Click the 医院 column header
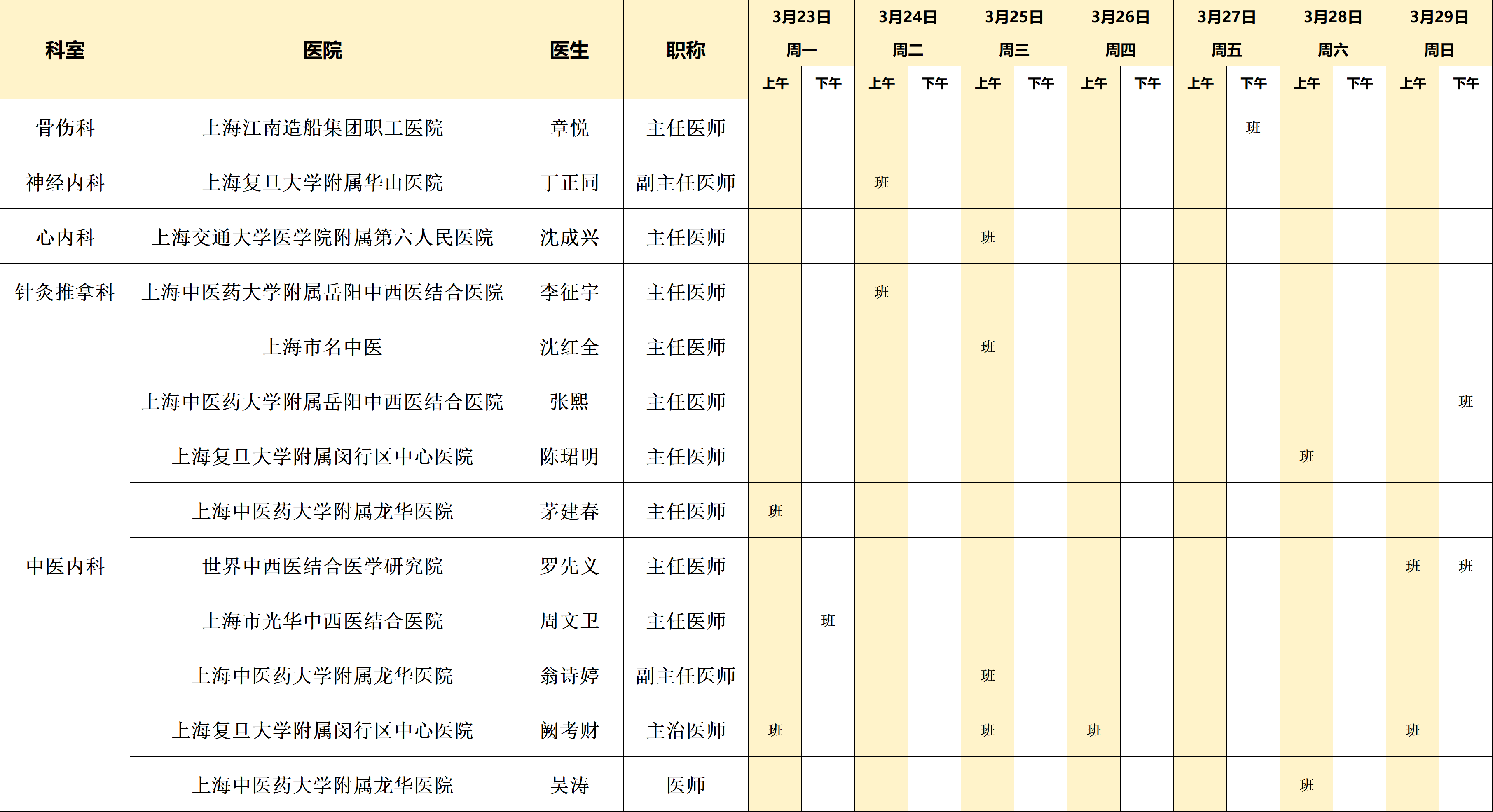This screenshot has width=1493, height=812. [x=322, y=50]
